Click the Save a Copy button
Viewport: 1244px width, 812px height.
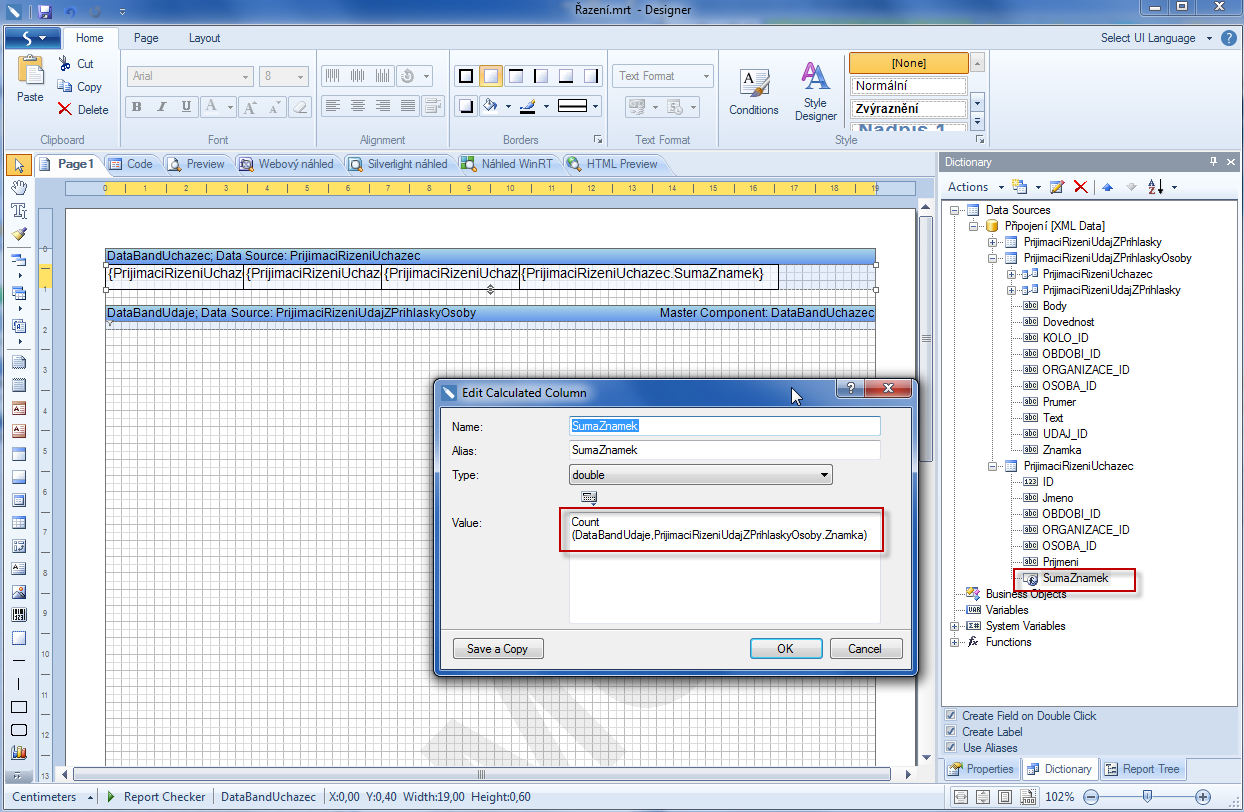[497, 649]
